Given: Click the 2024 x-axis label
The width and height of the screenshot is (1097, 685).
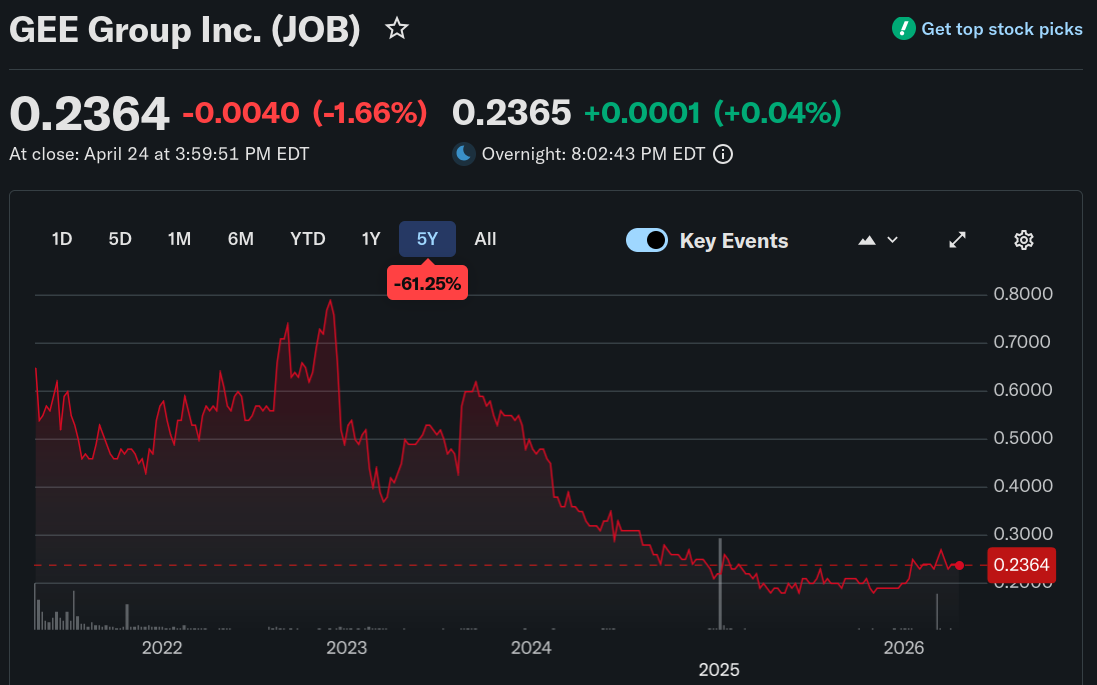Looking at the screenshot, I should point(531,648).
